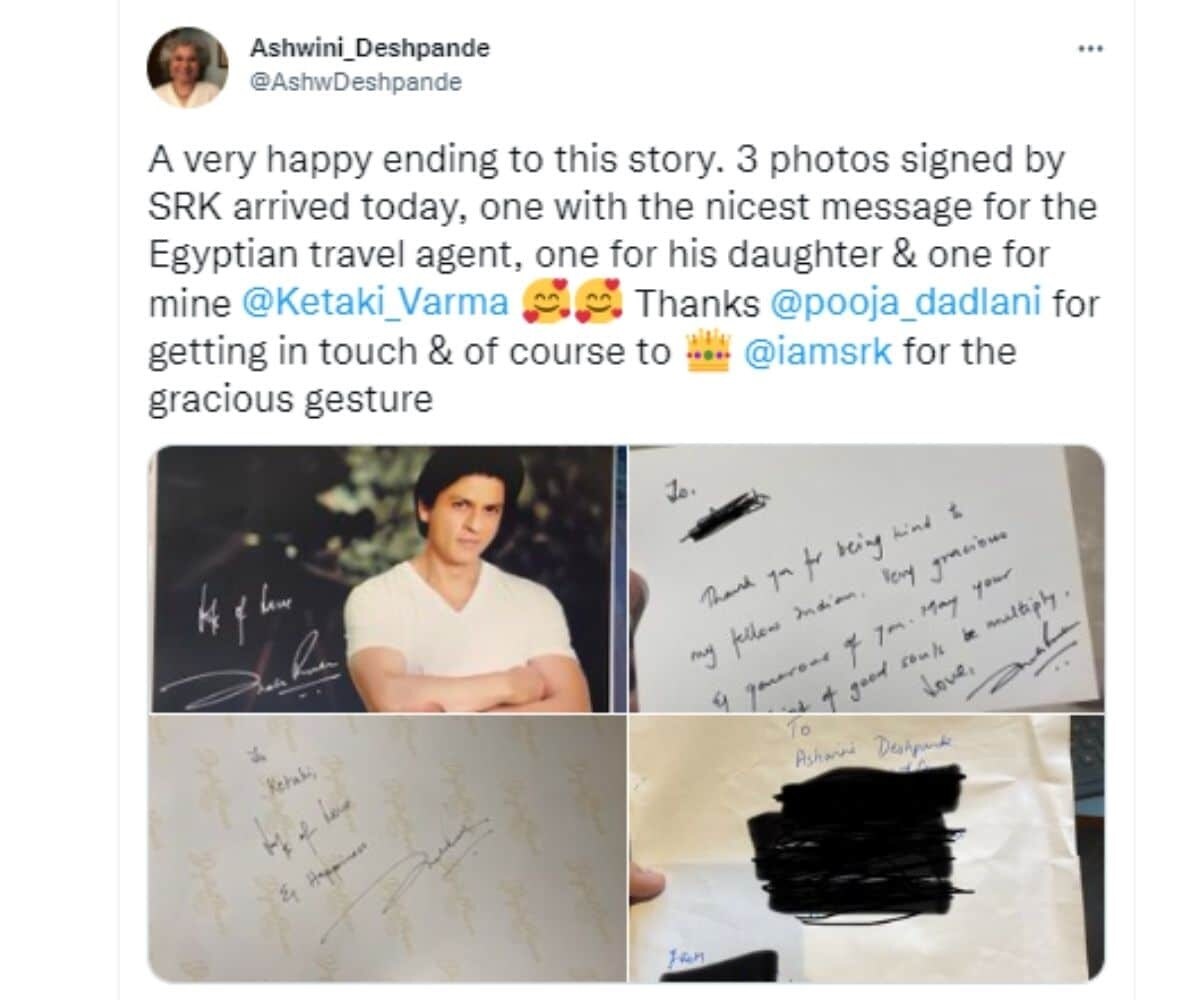Click the tweet text paragraph body
The width and height of the screenshot is (1200, 1000).
pos(623,279)
